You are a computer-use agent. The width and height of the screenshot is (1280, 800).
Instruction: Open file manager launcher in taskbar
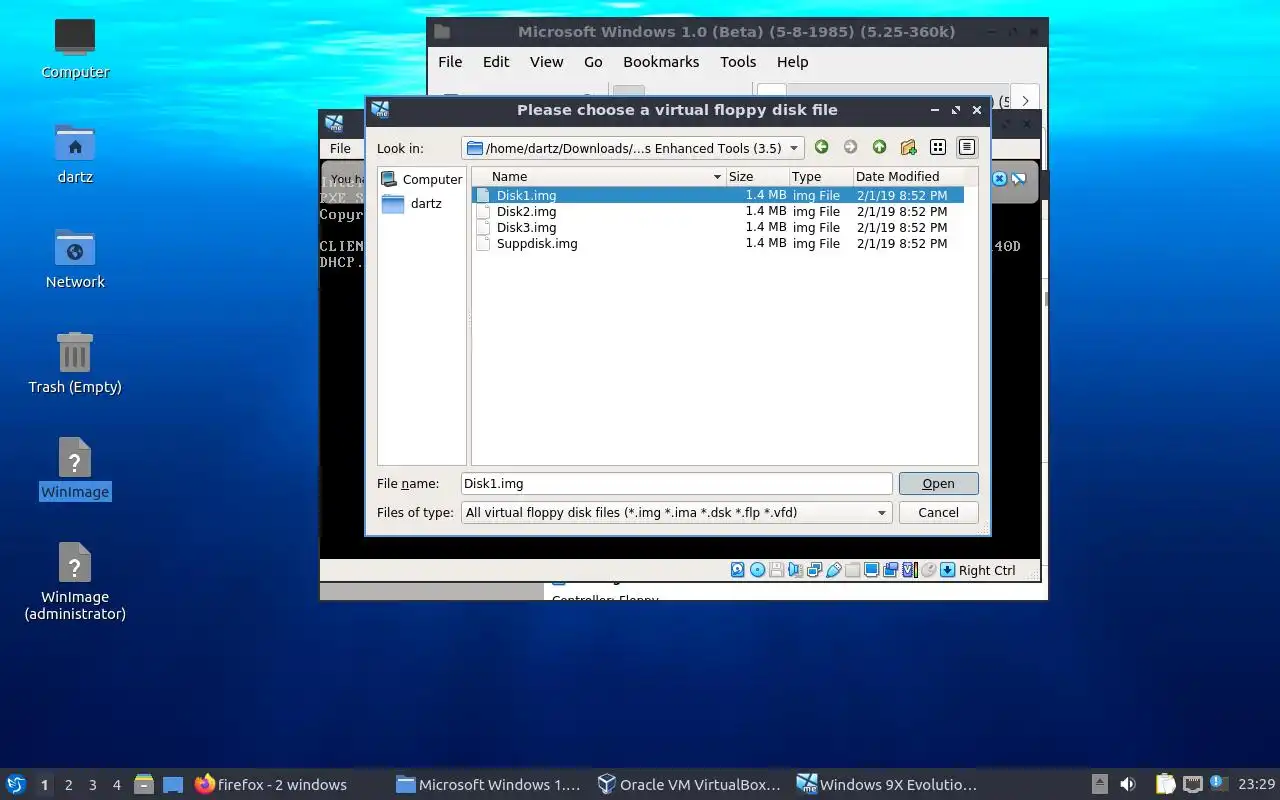click(144, 784)
